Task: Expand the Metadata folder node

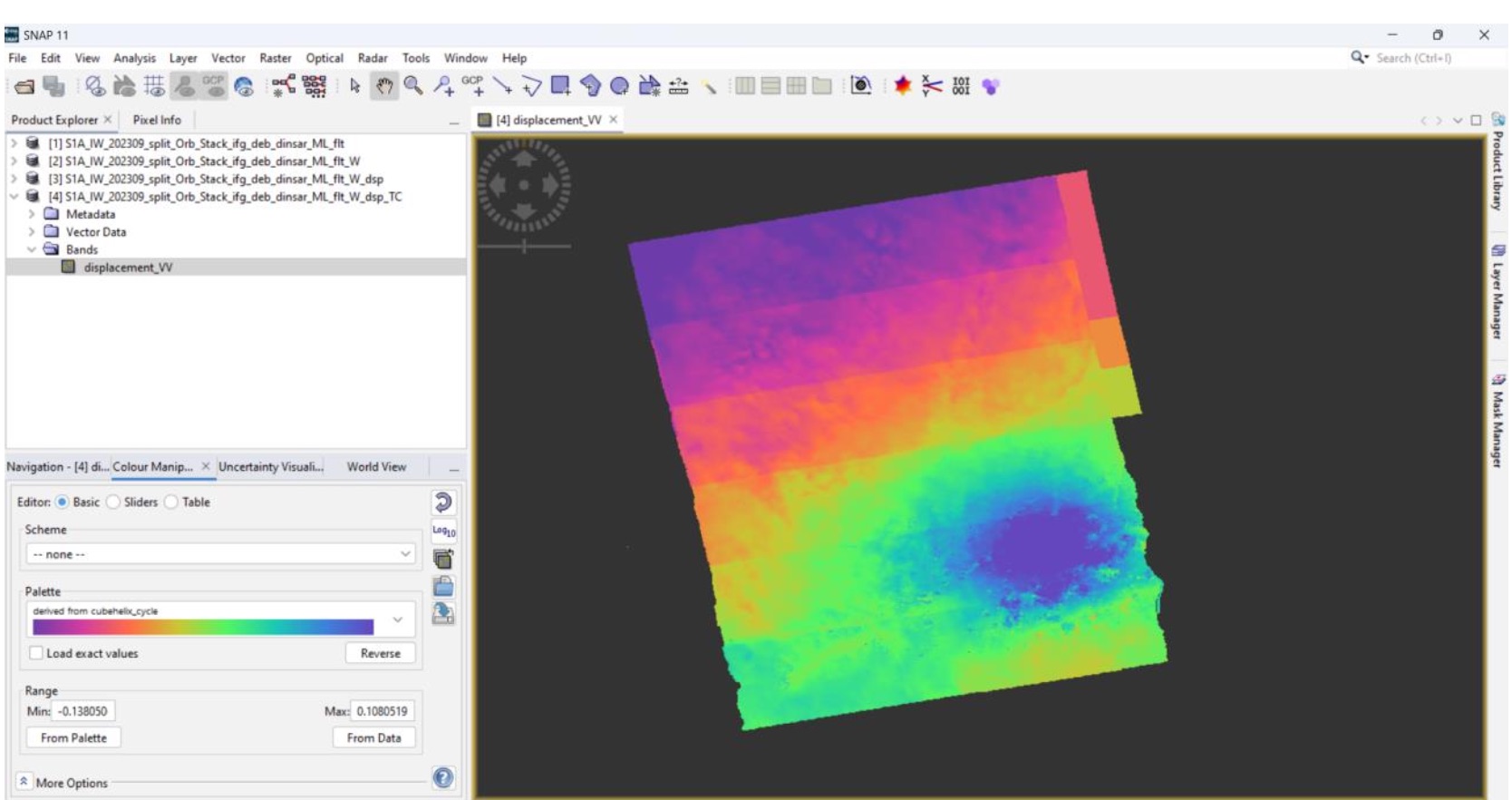Action: (32, 214)
